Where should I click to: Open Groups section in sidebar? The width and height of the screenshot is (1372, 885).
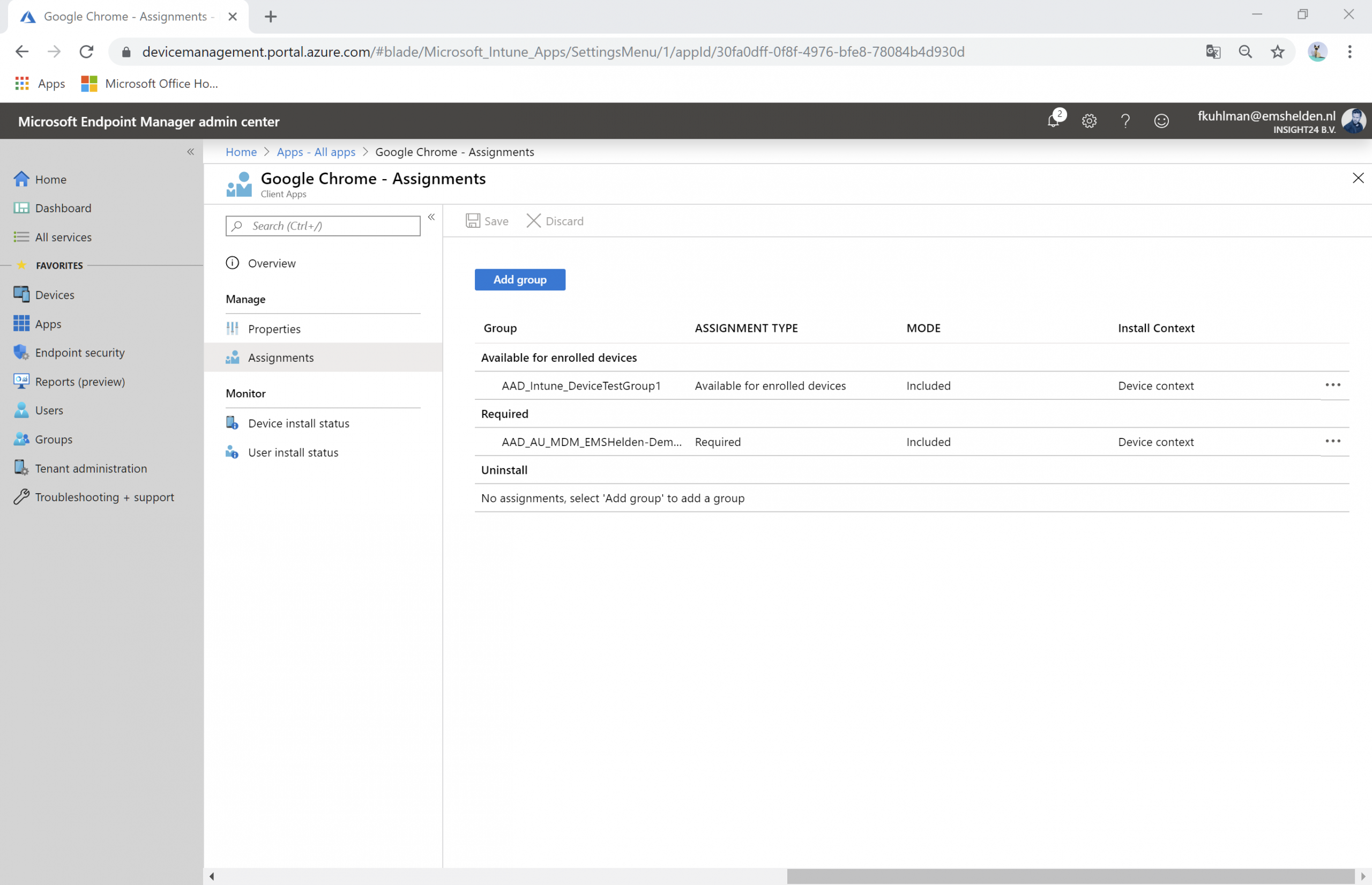pyautogui.click(x=54, y=440)
